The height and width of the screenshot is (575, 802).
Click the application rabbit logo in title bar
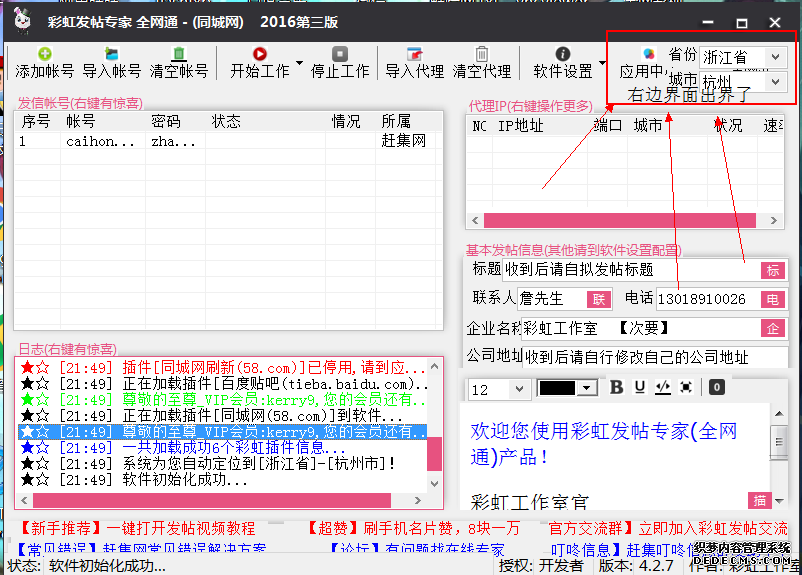coord(22,21)
